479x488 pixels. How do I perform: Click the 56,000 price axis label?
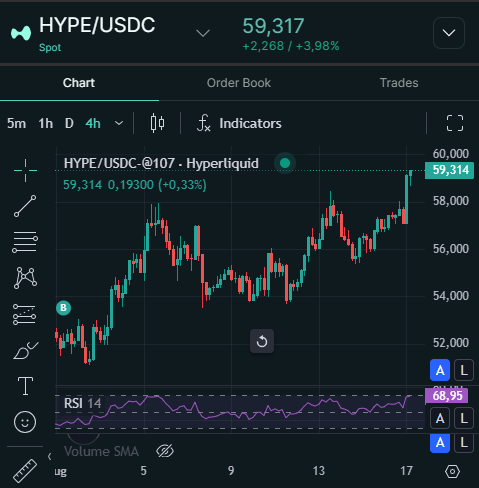(x=451, y=249)
